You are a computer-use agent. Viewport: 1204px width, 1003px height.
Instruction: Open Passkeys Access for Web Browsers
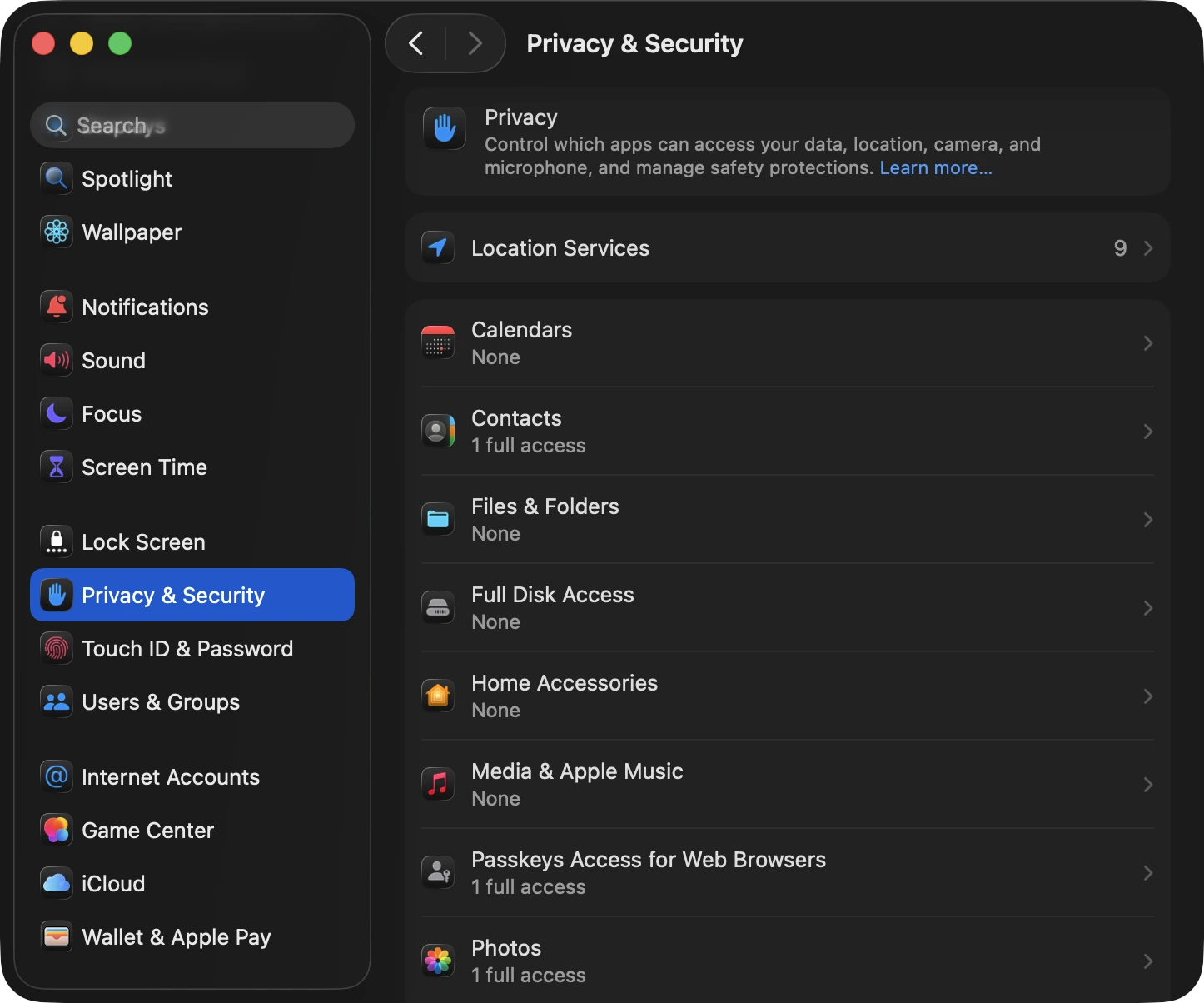[x=787, y=872]
